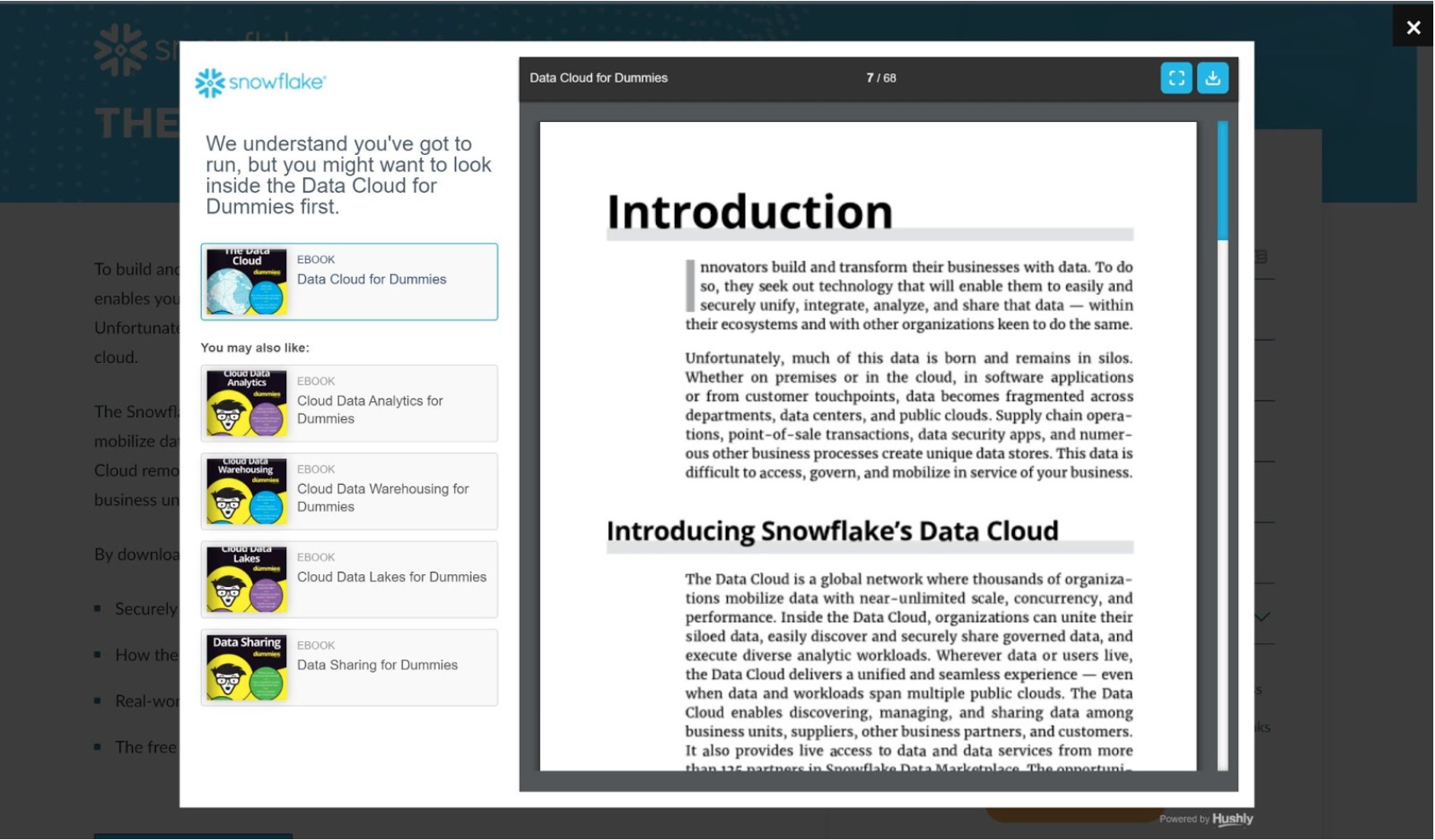
Task: Click the Cloud Data Lakes cover thumbnail
Action: tap(246, 579)
